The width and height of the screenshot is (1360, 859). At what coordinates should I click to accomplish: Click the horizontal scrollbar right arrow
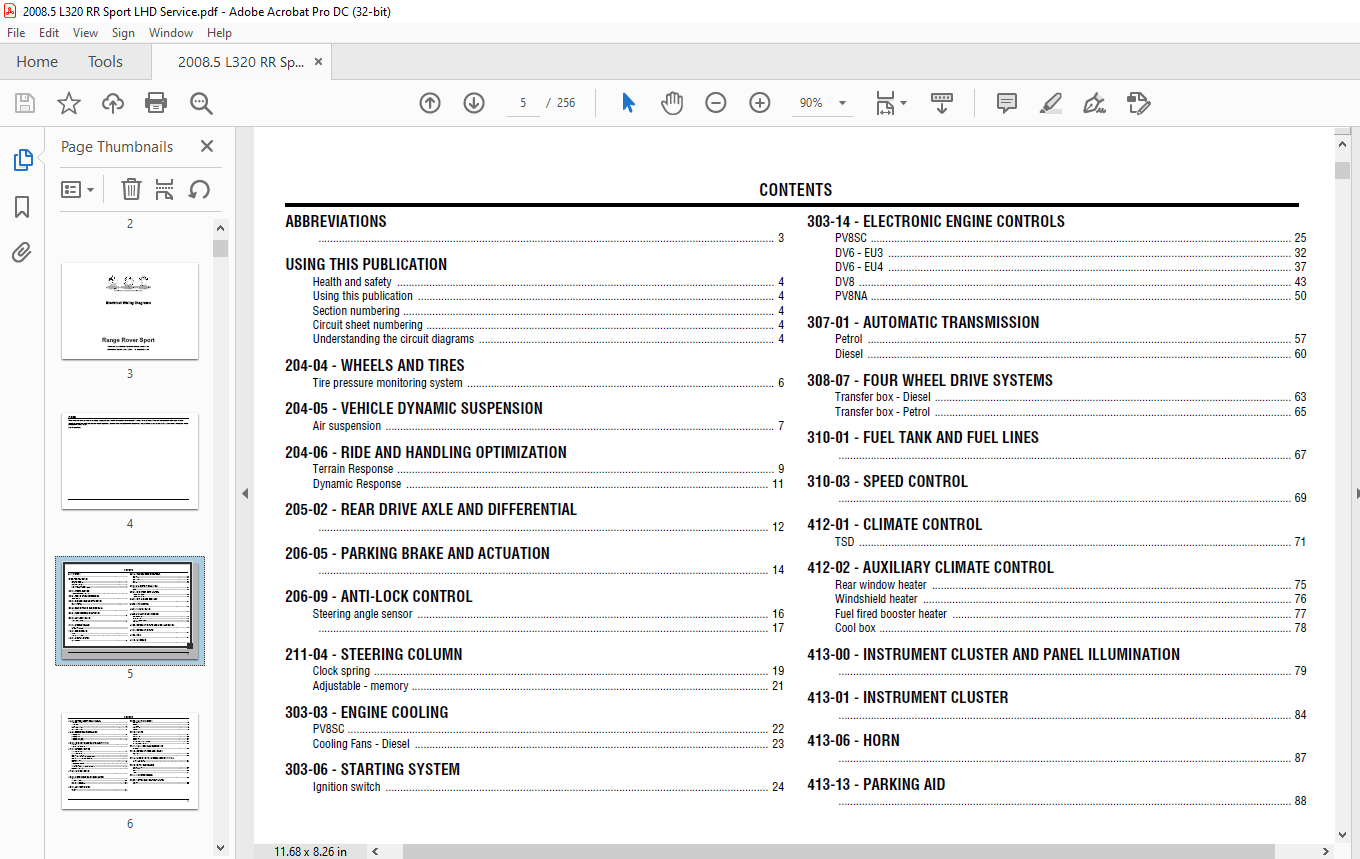(1327, 851)
